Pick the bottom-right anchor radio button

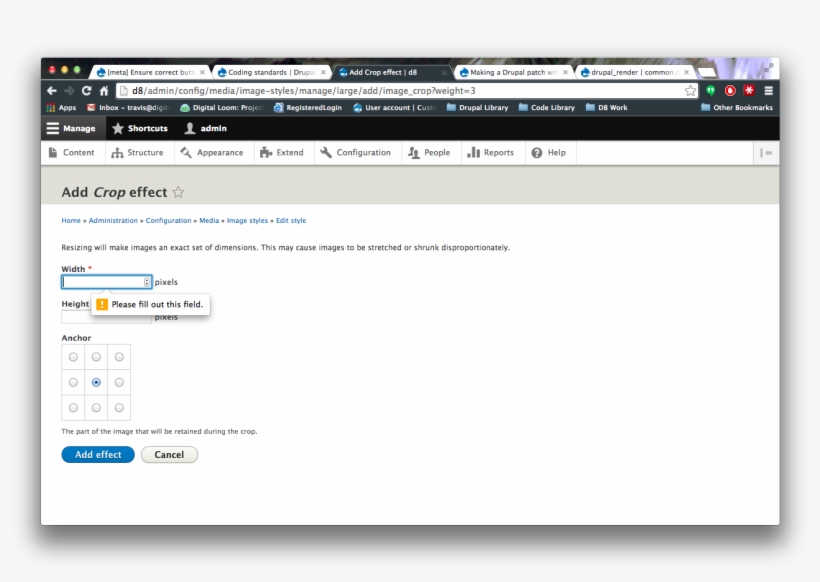(120, 409)
